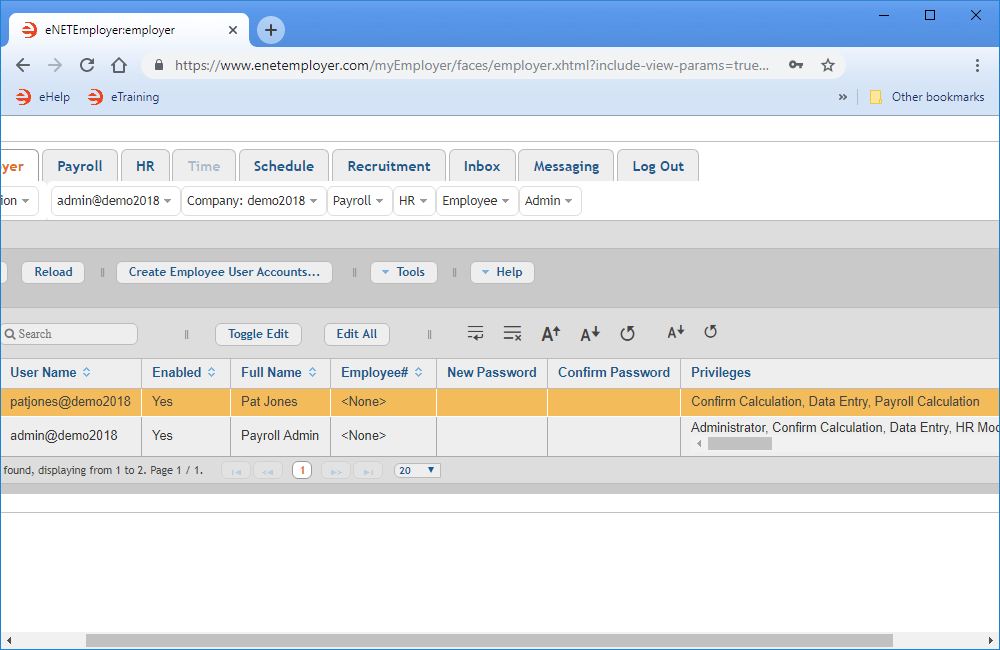Open the Company: demo2018 dropdown

click(x=253, y=201)
